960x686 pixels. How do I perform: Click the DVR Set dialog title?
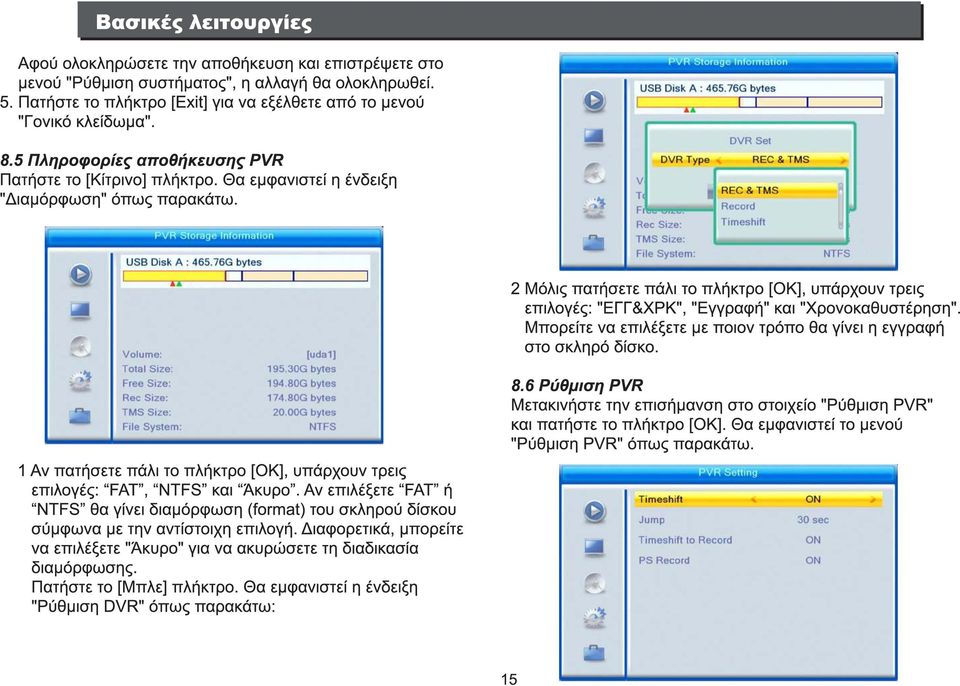pyautogui.click(x=750, y=141)
